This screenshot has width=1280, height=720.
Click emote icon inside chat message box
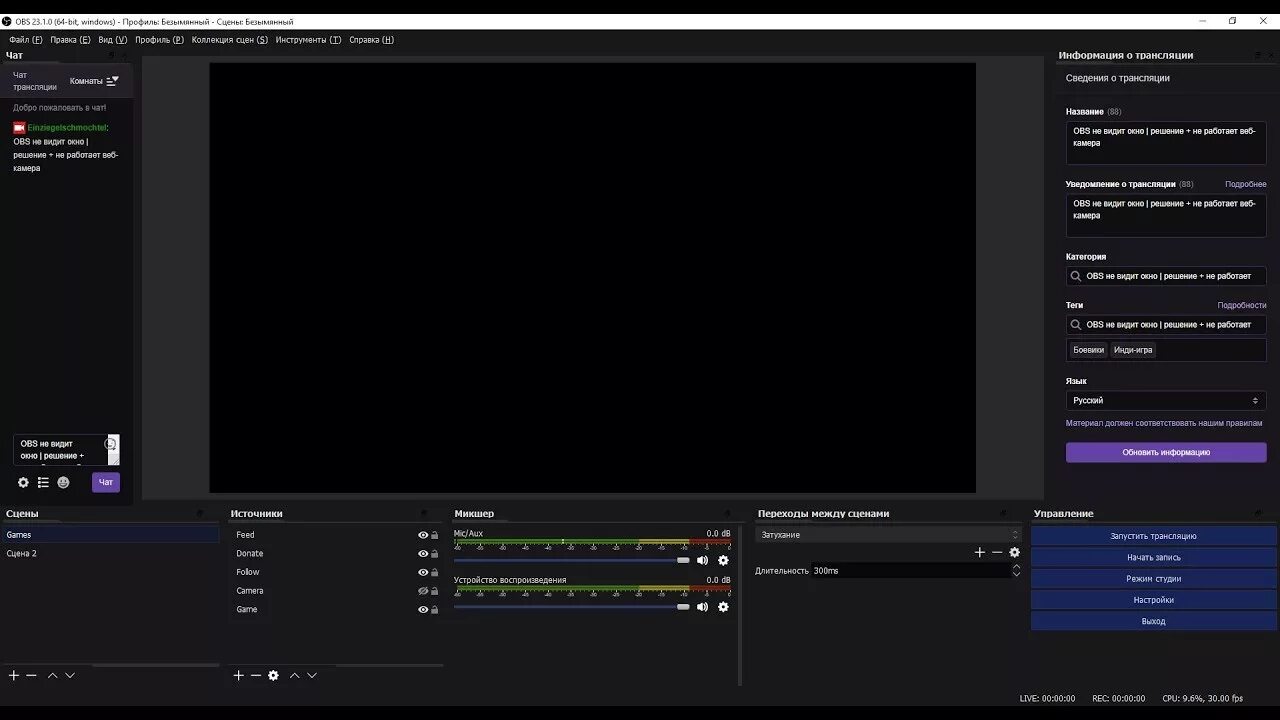pyautogui.click(x=110, y=444)
